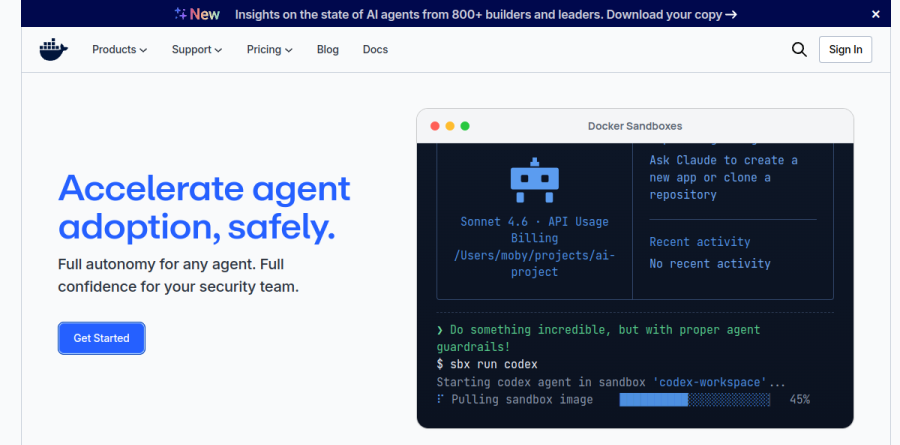900x445 pixels.
Task: Click the '/Users/moby/projects/ai-project' path text
Action: click(534, 264)
